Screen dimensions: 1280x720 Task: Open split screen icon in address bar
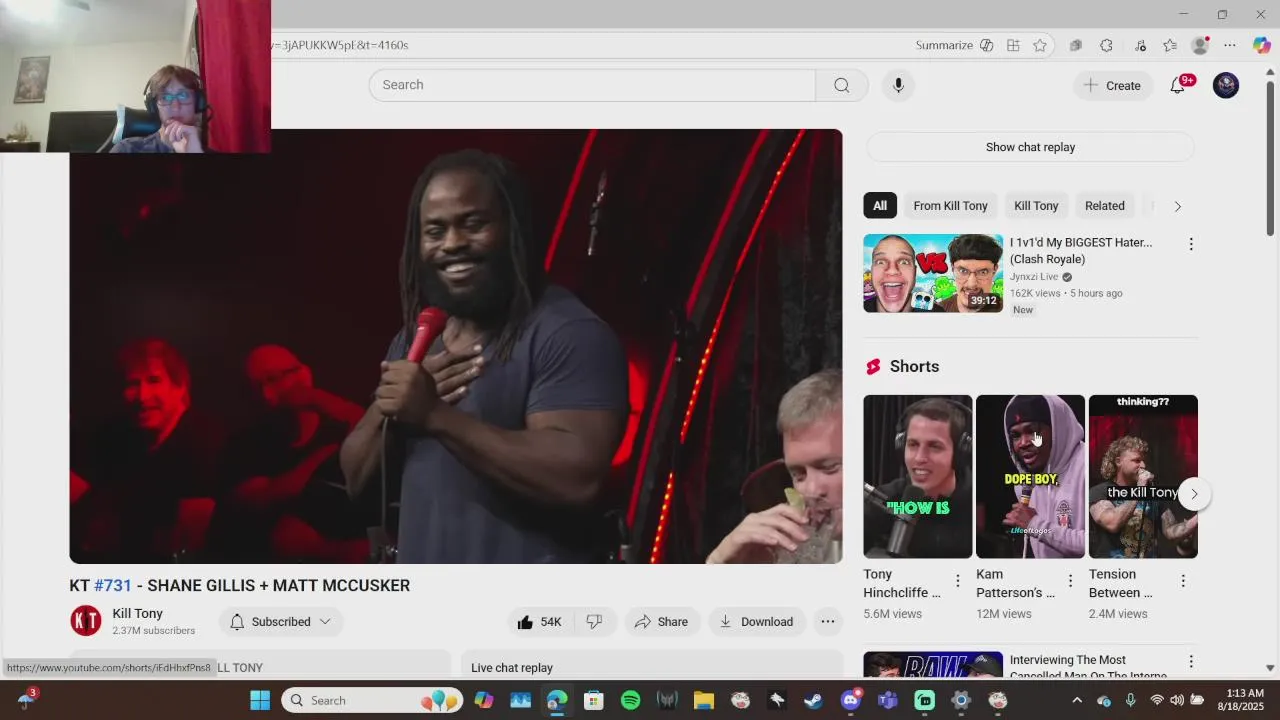click(x=1013, y=45)
